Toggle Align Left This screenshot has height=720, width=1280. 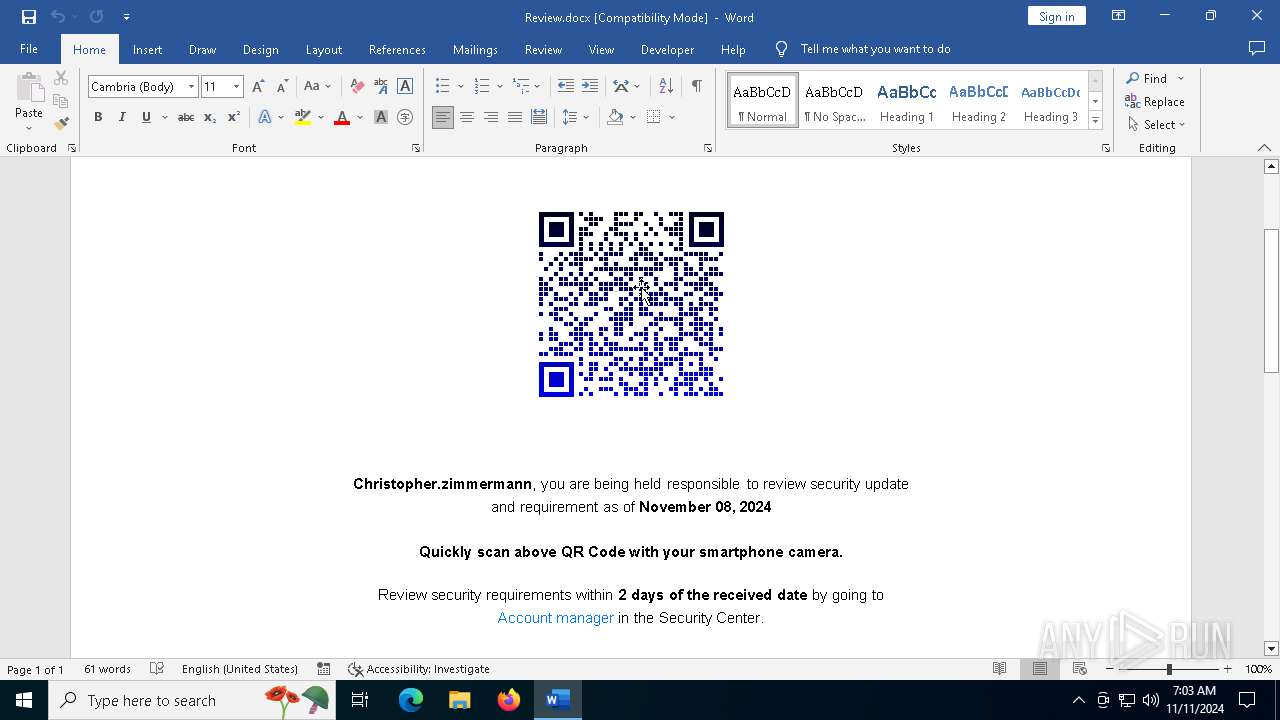(443, 118)
